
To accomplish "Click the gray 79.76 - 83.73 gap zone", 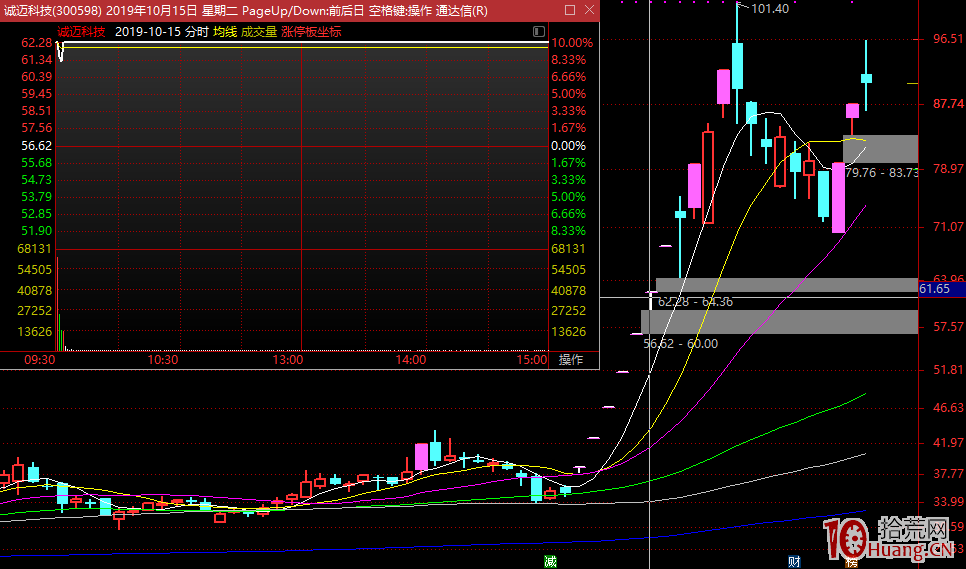I will 880,149.
